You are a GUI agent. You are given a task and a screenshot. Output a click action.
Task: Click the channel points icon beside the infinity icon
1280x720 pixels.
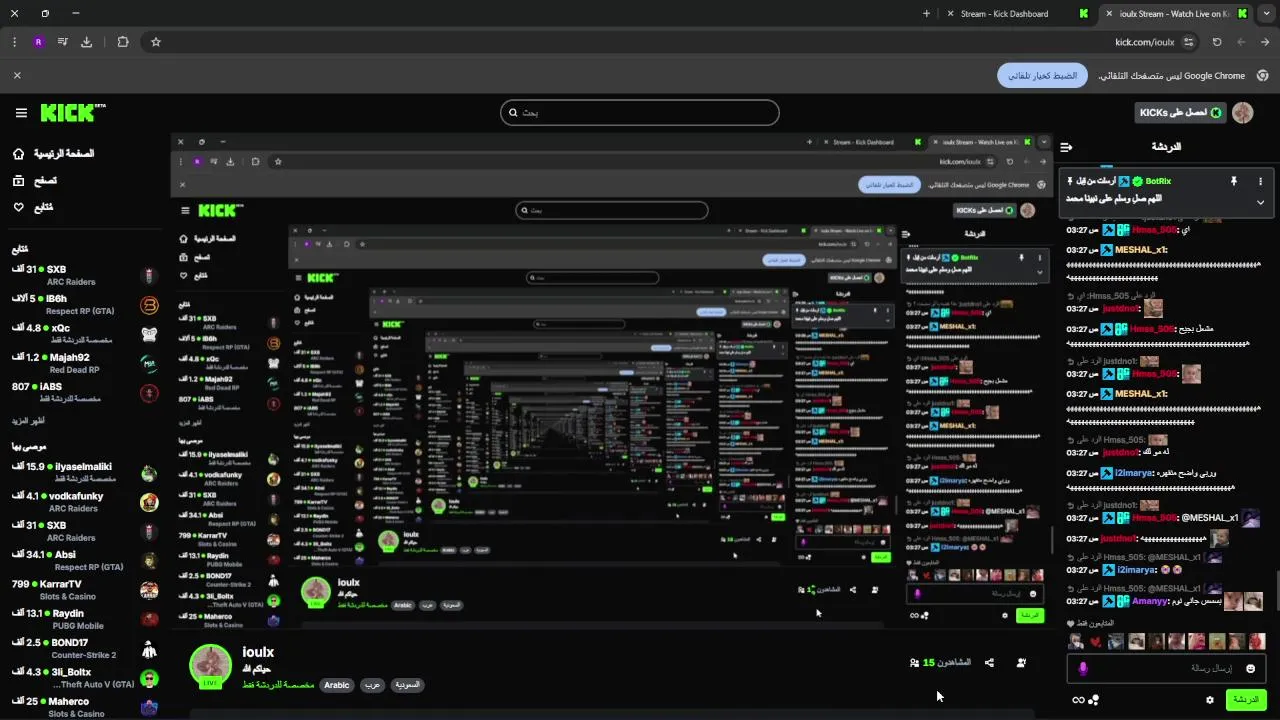click(x=1093, y=700)
